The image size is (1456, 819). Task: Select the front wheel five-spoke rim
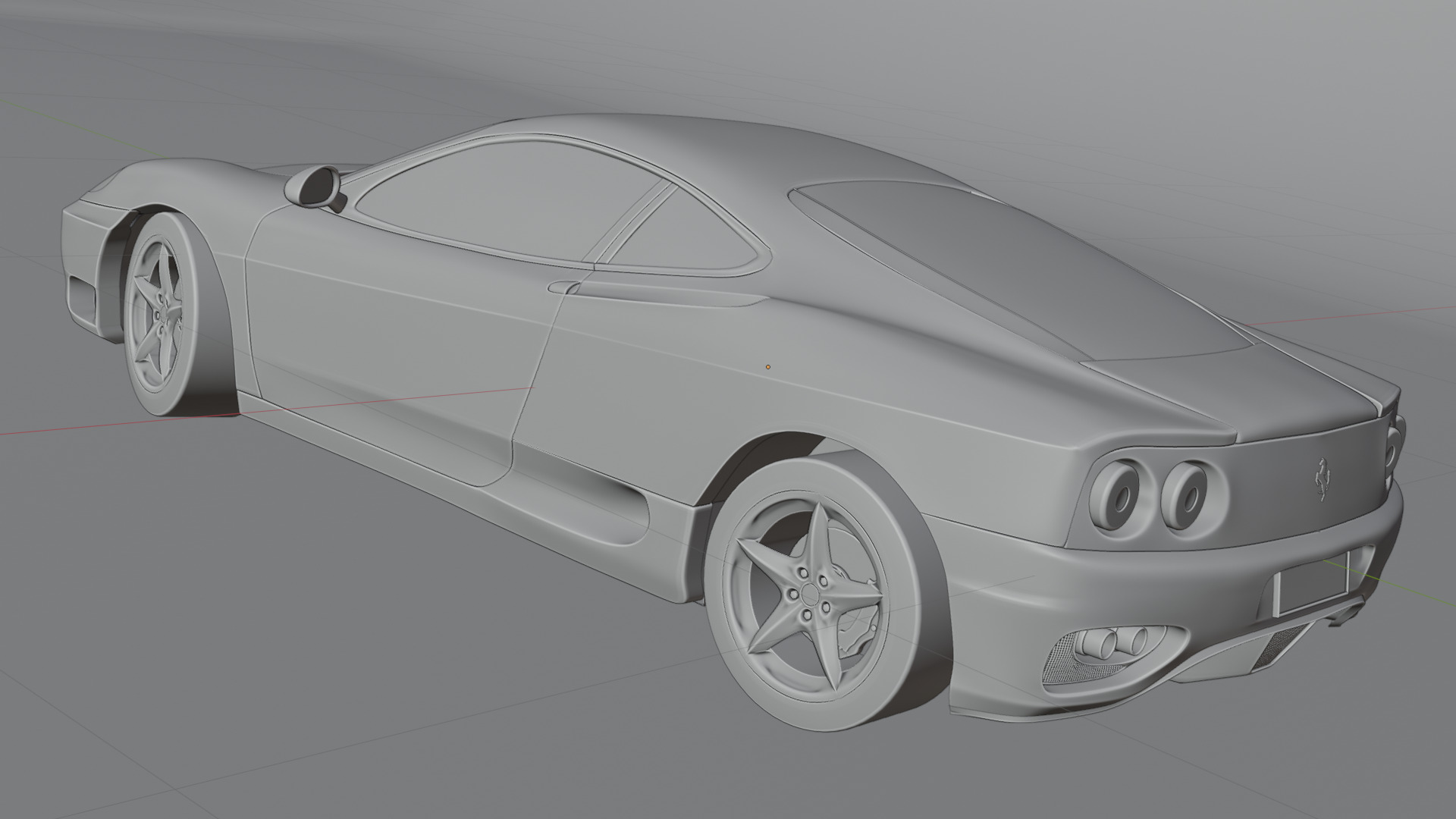158,315
